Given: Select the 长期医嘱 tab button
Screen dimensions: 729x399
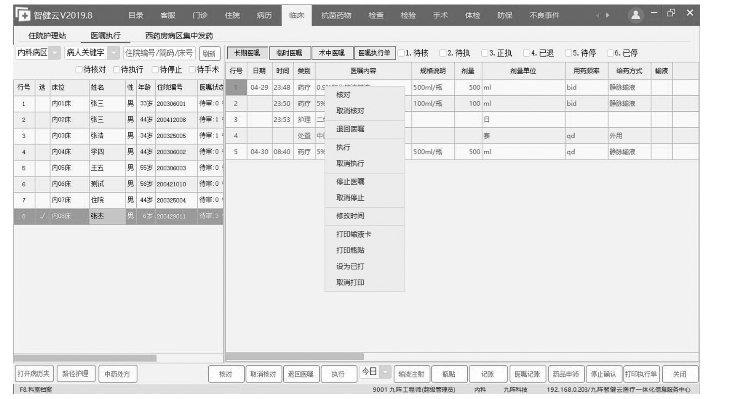Looking at the screenshot, I should click(x=247, y=53).
